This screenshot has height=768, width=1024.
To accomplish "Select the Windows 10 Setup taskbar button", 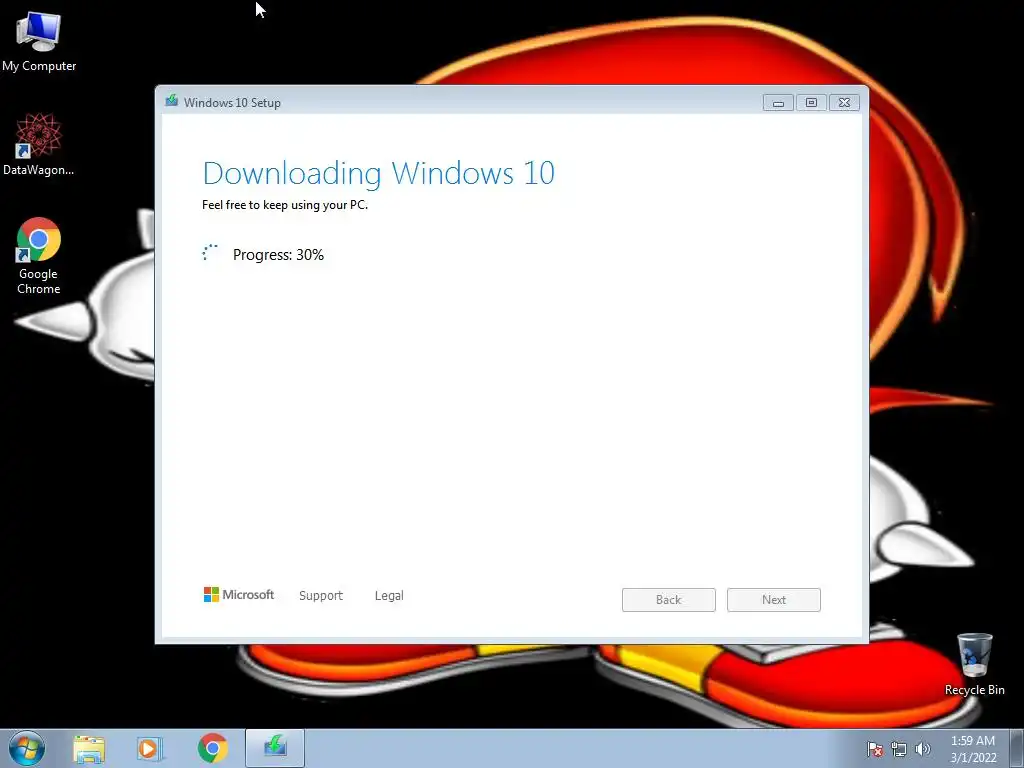I will click(275, 748).
